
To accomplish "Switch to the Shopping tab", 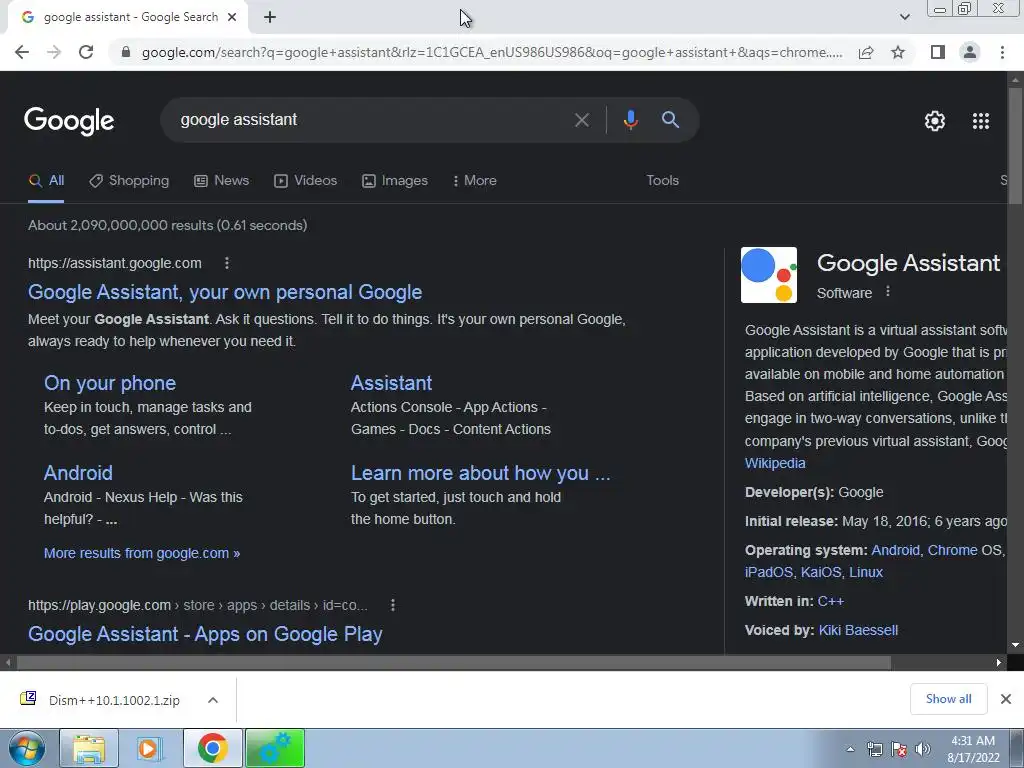I will pyautogui.click(x=129, y=180).
